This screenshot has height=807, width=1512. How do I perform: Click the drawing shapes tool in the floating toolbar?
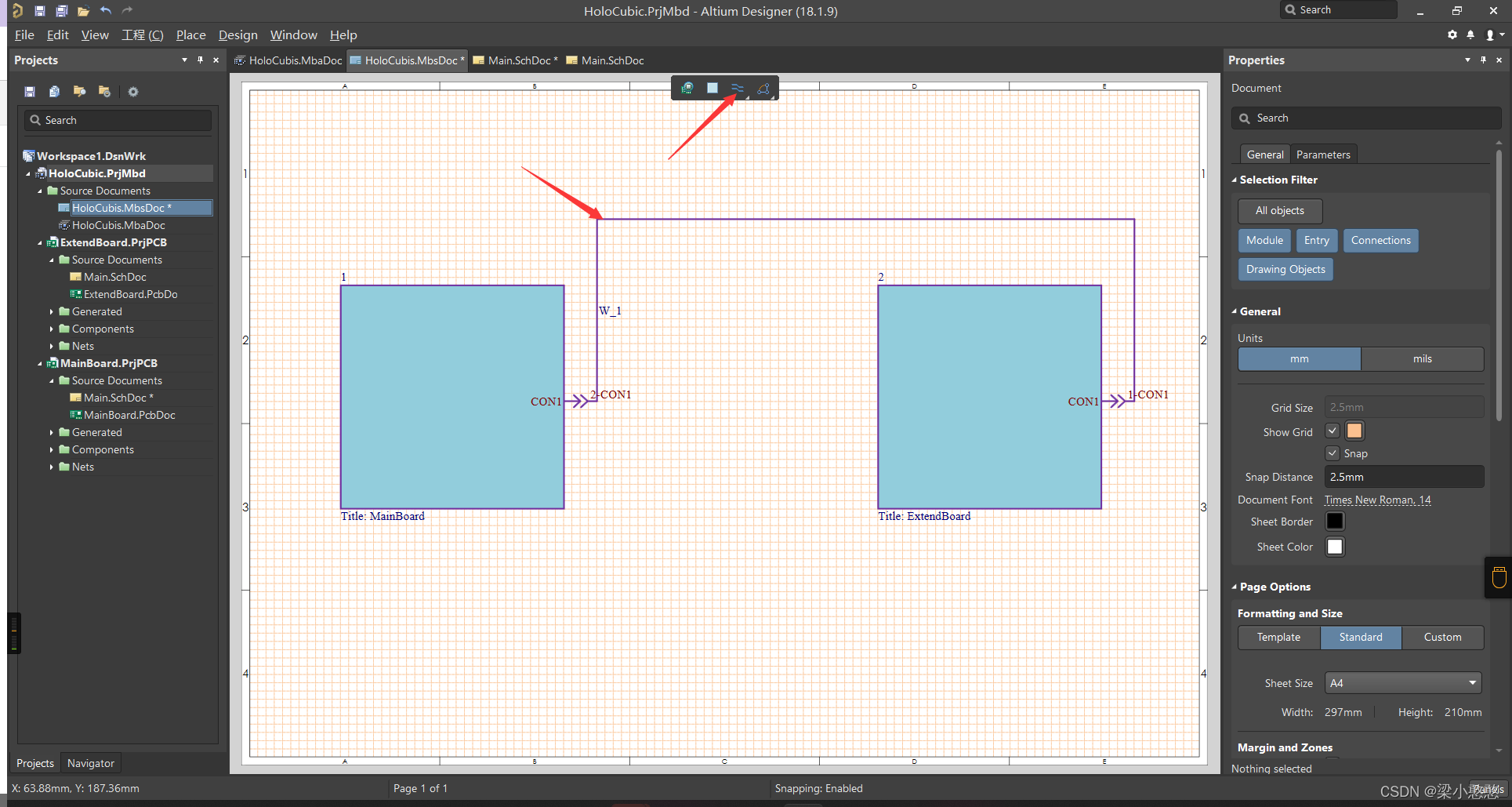point(763,89)
